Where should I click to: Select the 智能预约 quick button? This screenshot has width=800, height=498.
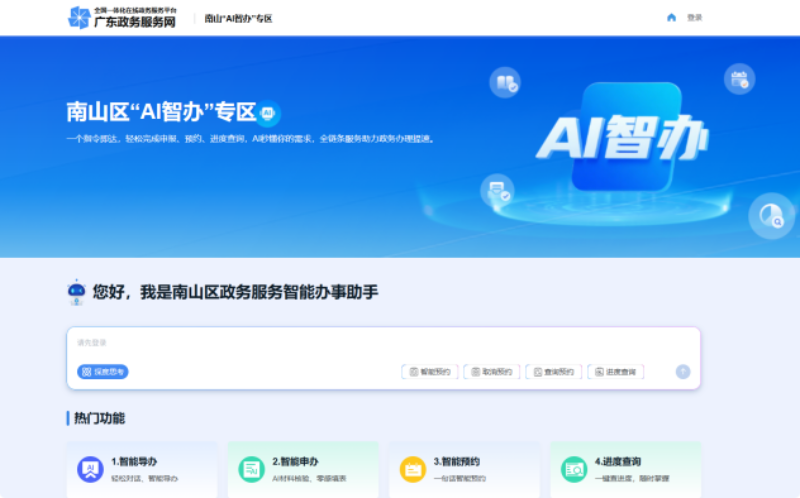coord(430,372)
